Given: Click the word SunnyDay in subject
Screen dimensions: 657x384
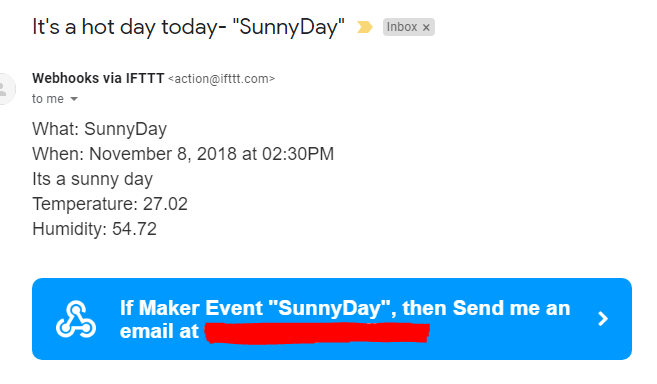Looking at the screenshot, I should [288, 27].
